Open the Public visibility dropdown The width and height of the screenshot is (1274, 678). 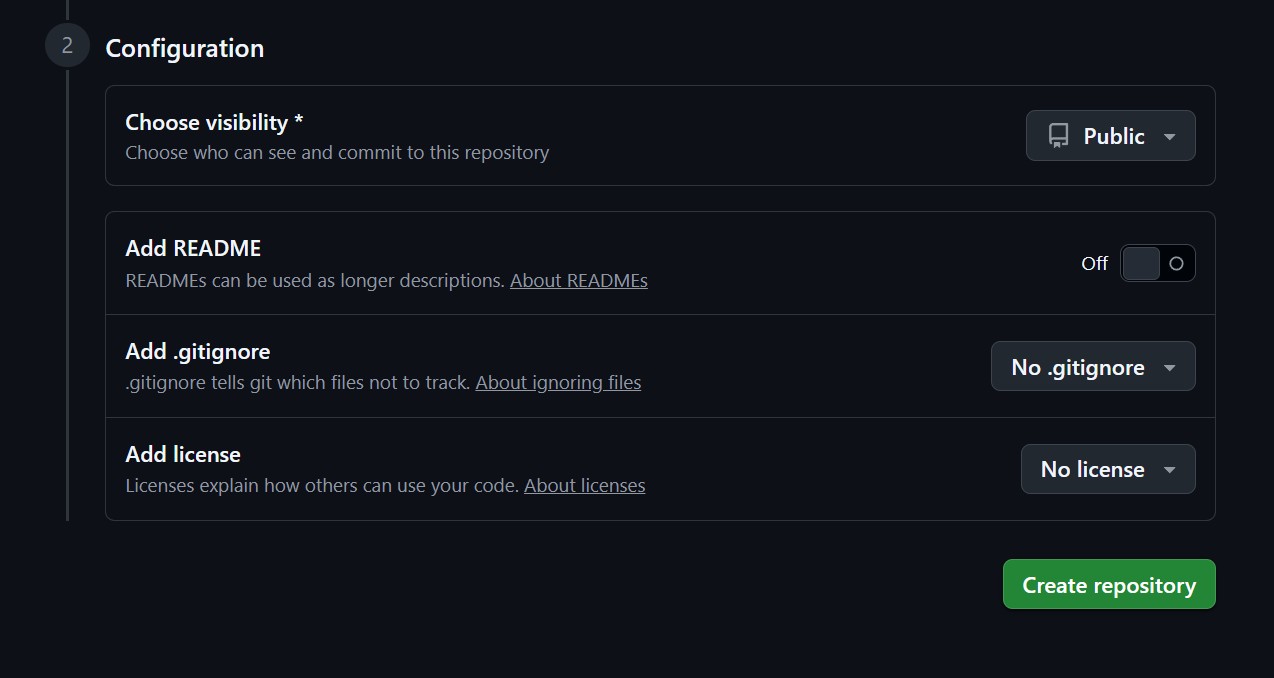coord(1110,135)
